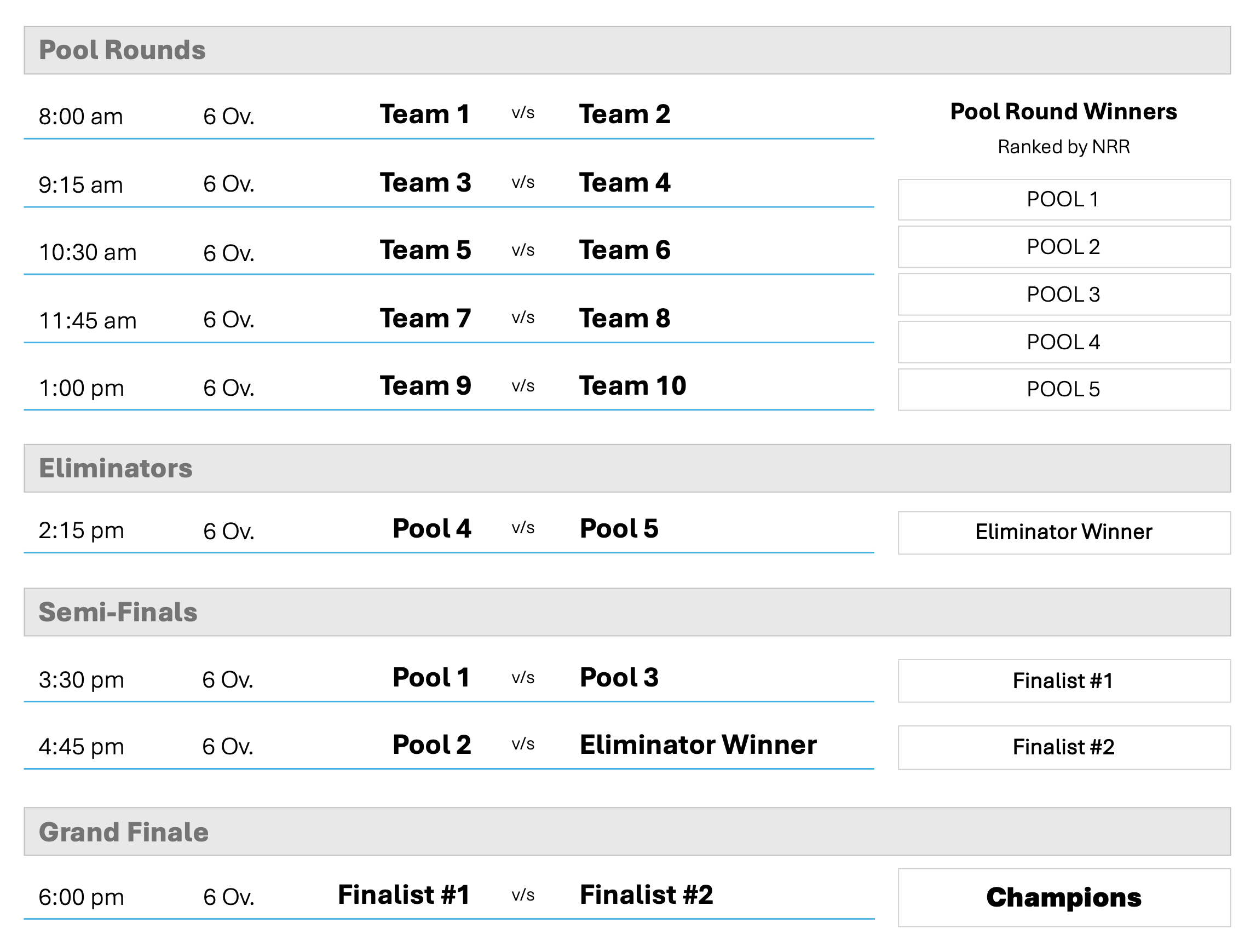The width and height of the screenshot is (1256, 952).
Task: Select the 6:00 pm Grand Finale time
Action: pos(81,897)
